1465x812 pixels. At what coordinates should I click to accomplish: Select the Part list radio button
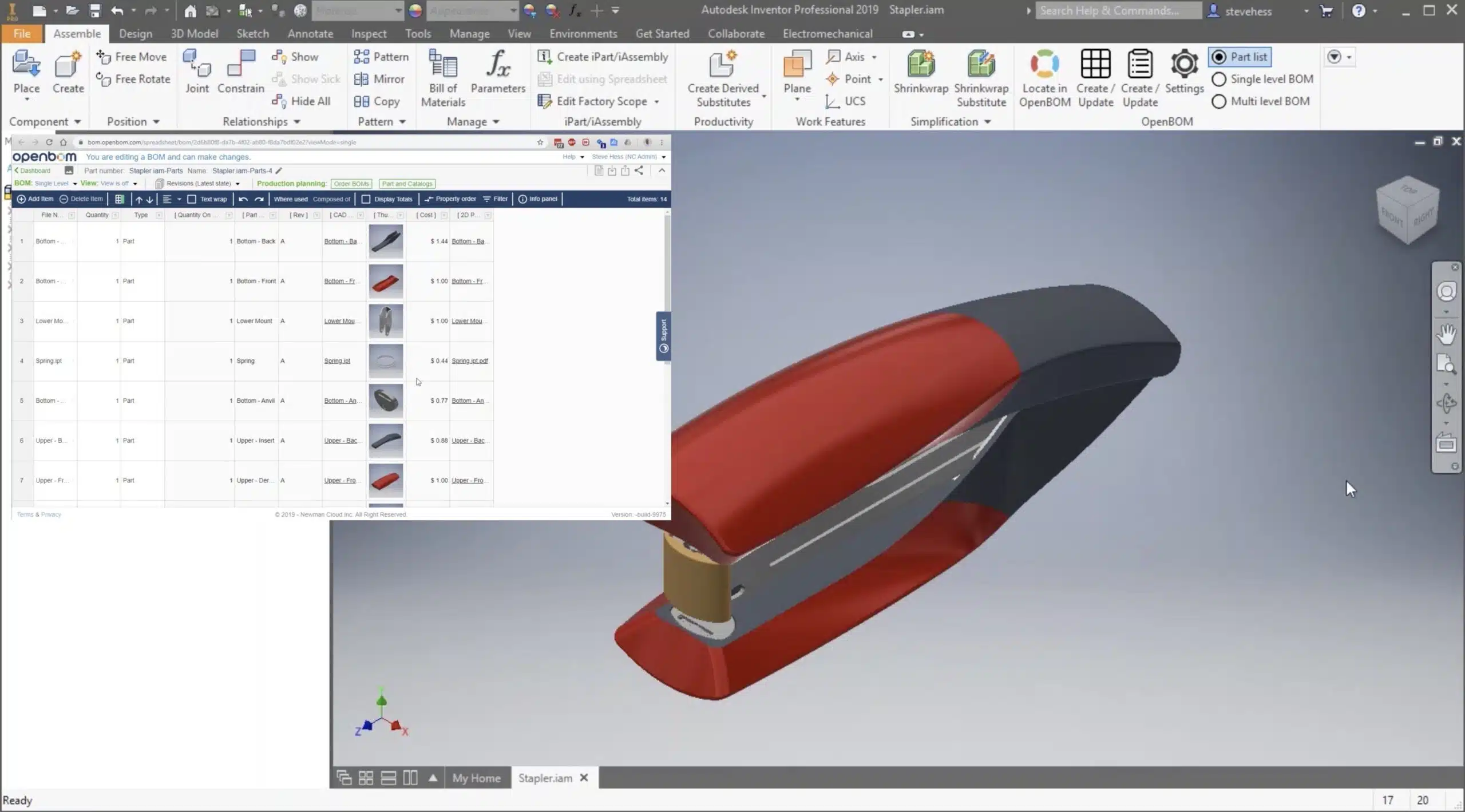coord(1218,57)
